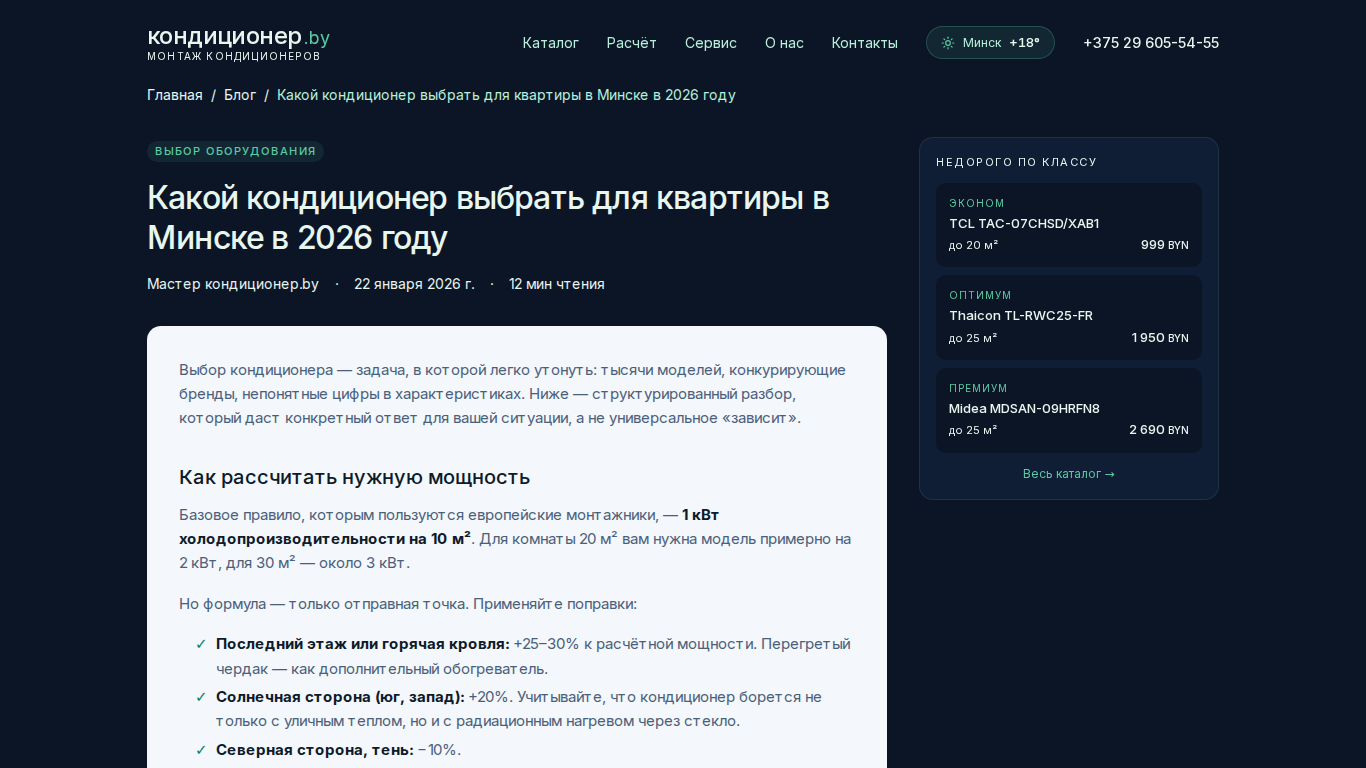Click the 12 мин чтения label

pyautogui.click(x=557, y=284)
